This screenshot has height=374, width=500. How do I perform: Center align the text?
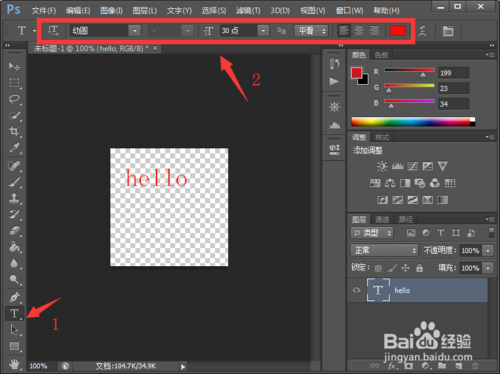[x=359, y=31]
